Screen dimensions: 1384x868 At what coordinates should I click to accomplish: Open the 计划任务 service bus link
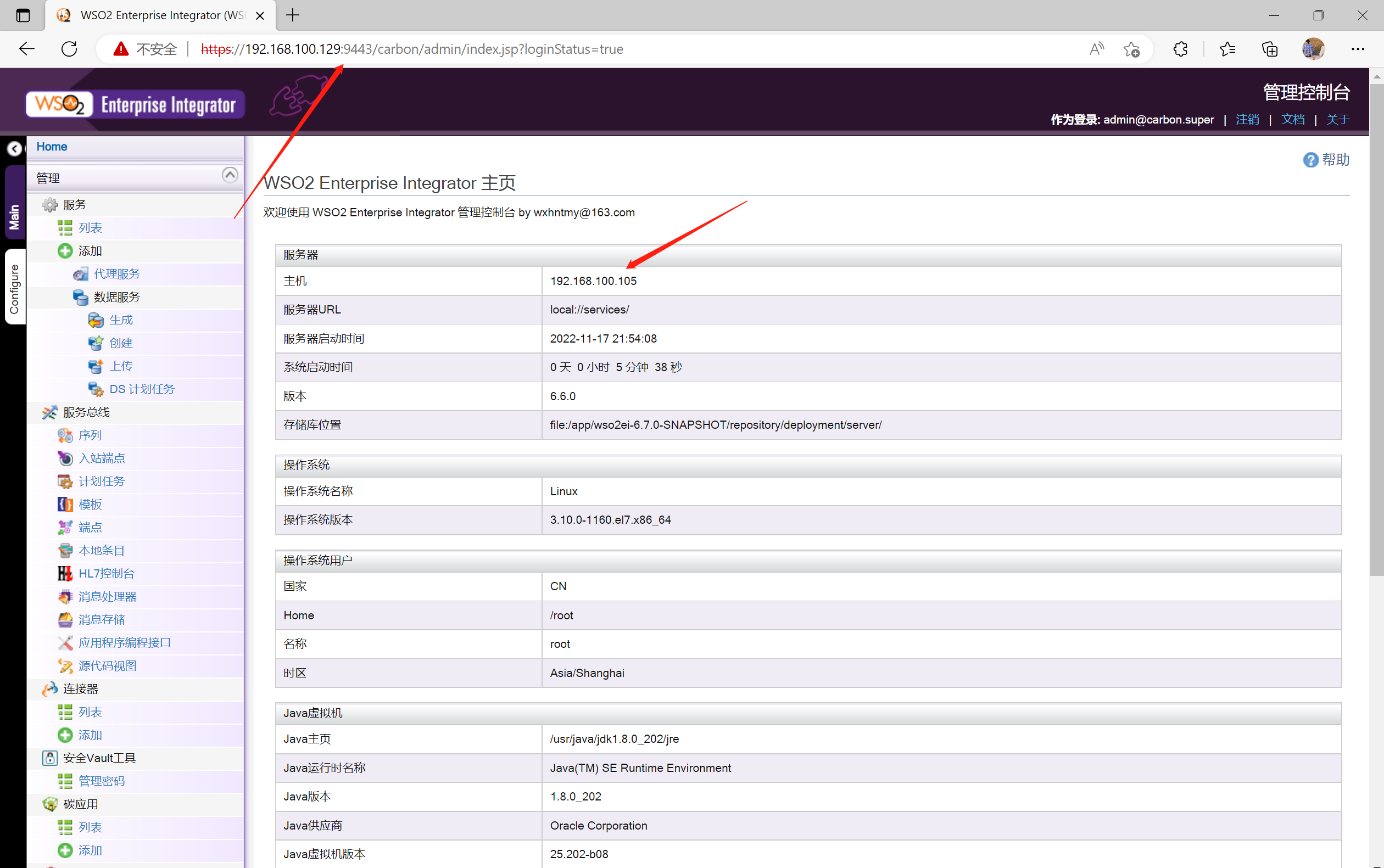(x=102, y=481)
